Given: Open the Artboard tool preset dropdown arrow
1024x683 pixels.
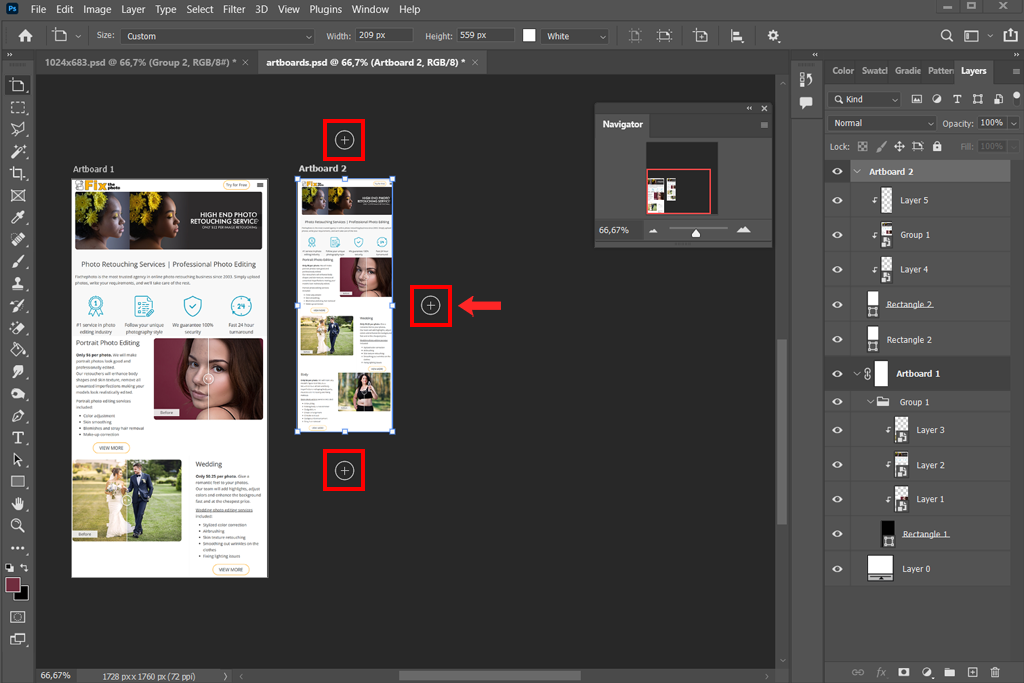Looking at the screenshot, I should pos(78,36).
